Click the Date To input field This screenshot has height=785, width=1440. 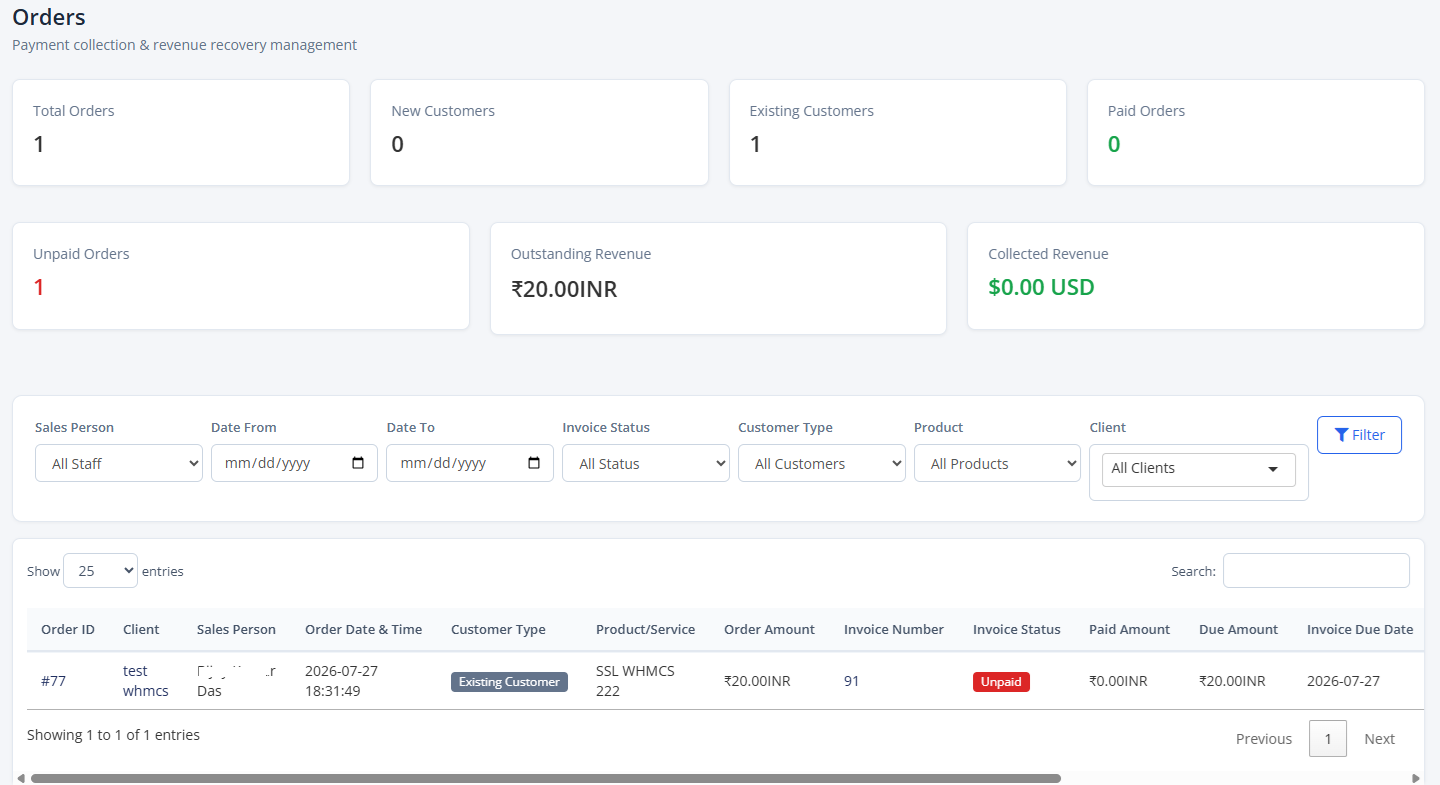470,463
